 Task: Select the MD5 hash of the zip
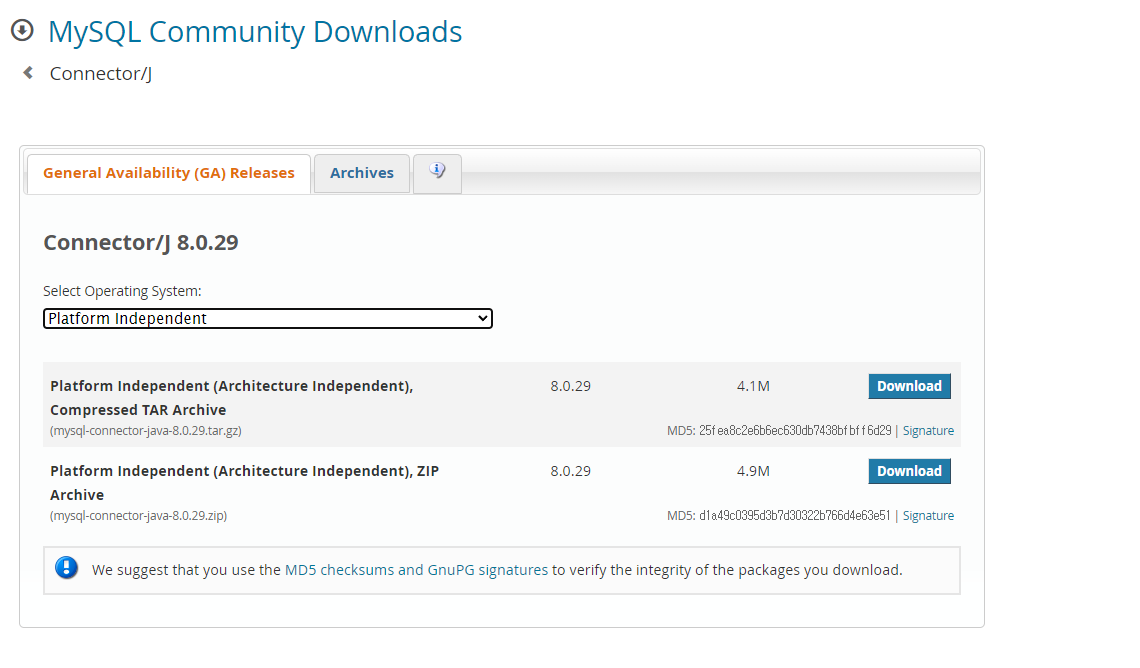[794, 515]
